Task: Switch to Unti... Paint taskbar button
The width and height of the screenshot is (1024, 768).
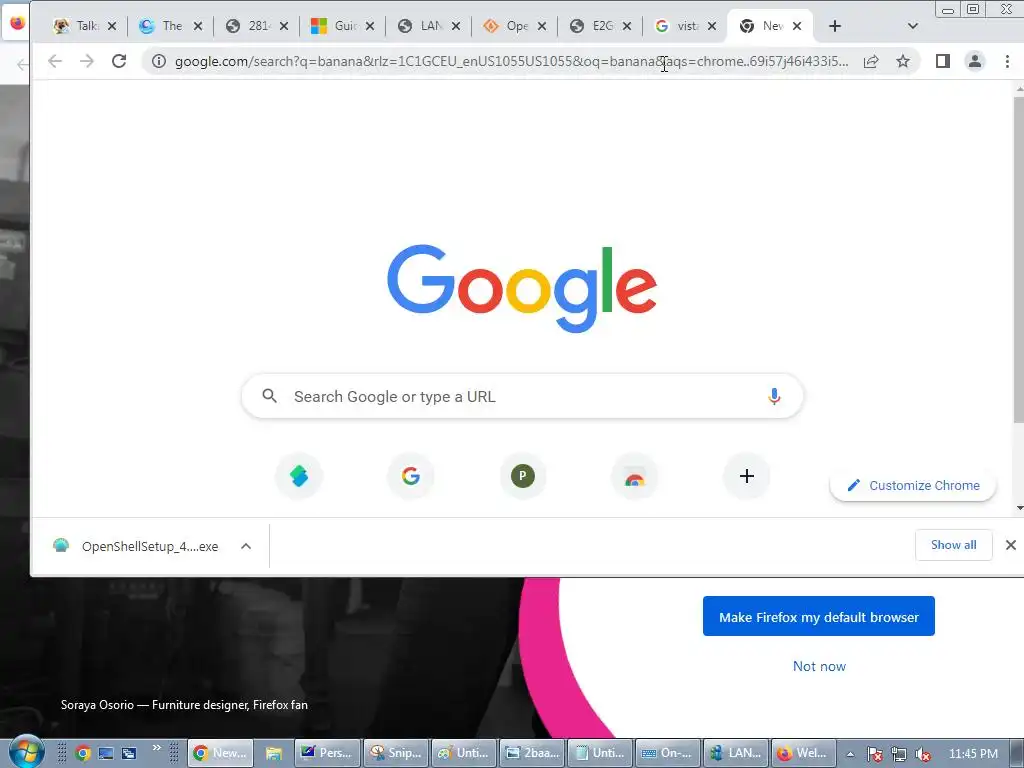Action: (464, 753)
